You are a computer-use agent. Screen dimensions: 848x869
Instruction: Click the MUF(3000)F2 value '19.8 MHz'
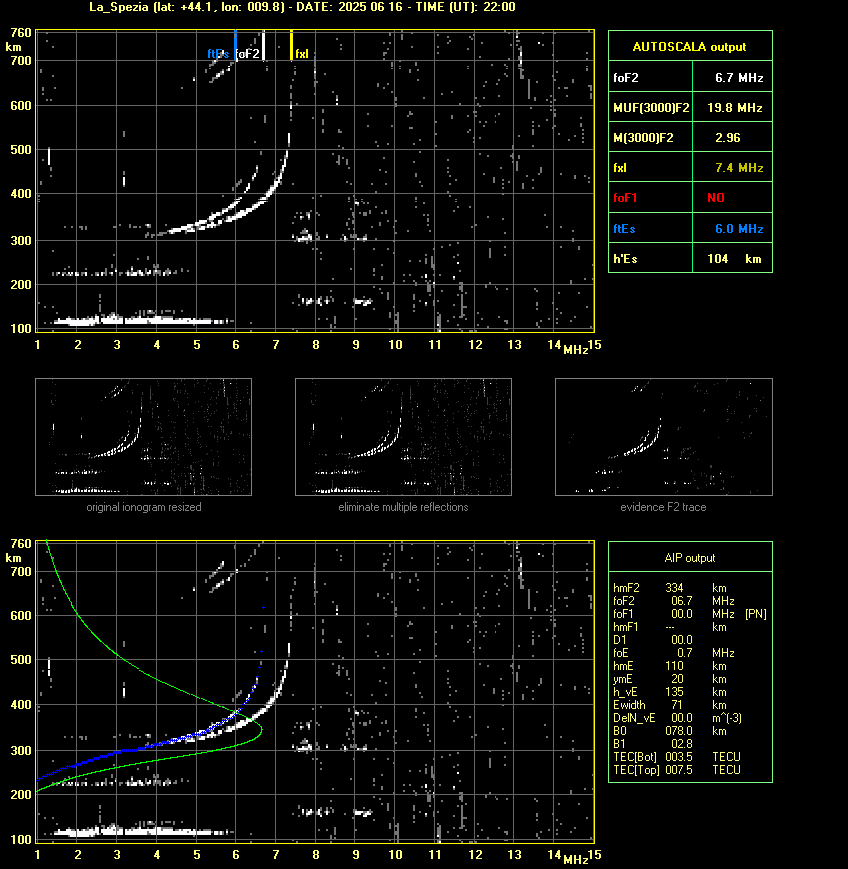pyautogui.click(x=734, y=108)
